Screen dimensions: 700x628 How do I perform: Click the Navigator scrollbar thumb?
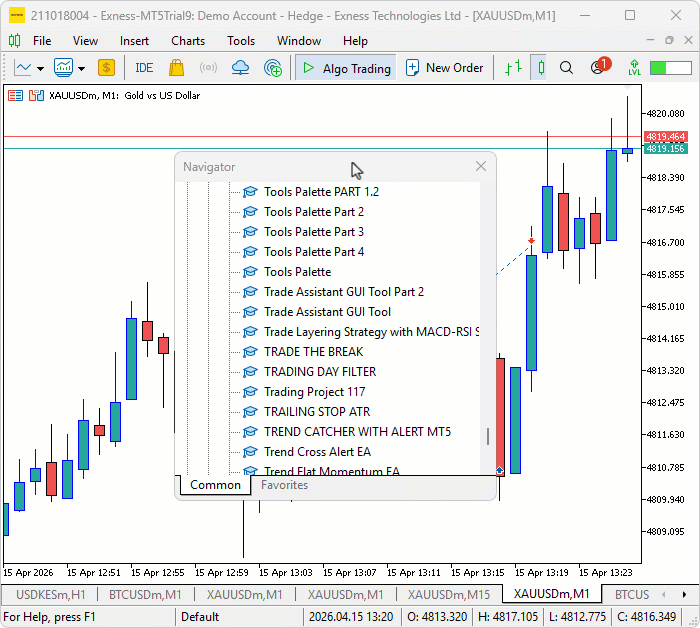coord(488,437)
